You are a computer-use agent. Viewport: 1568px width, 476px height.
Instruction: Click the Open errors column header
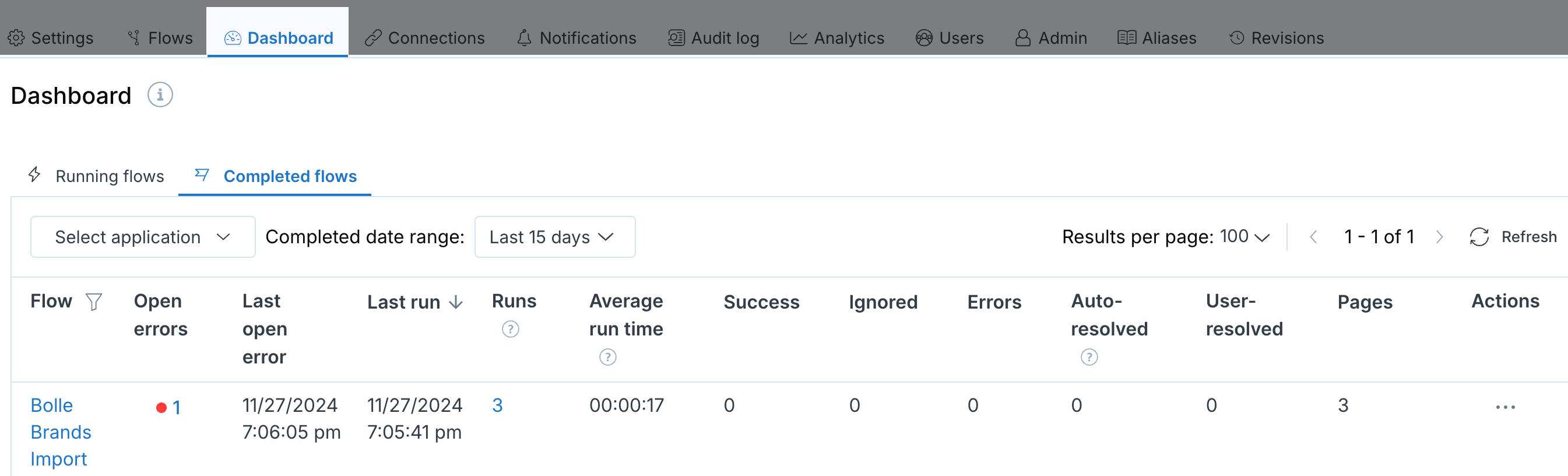(161, 315)
